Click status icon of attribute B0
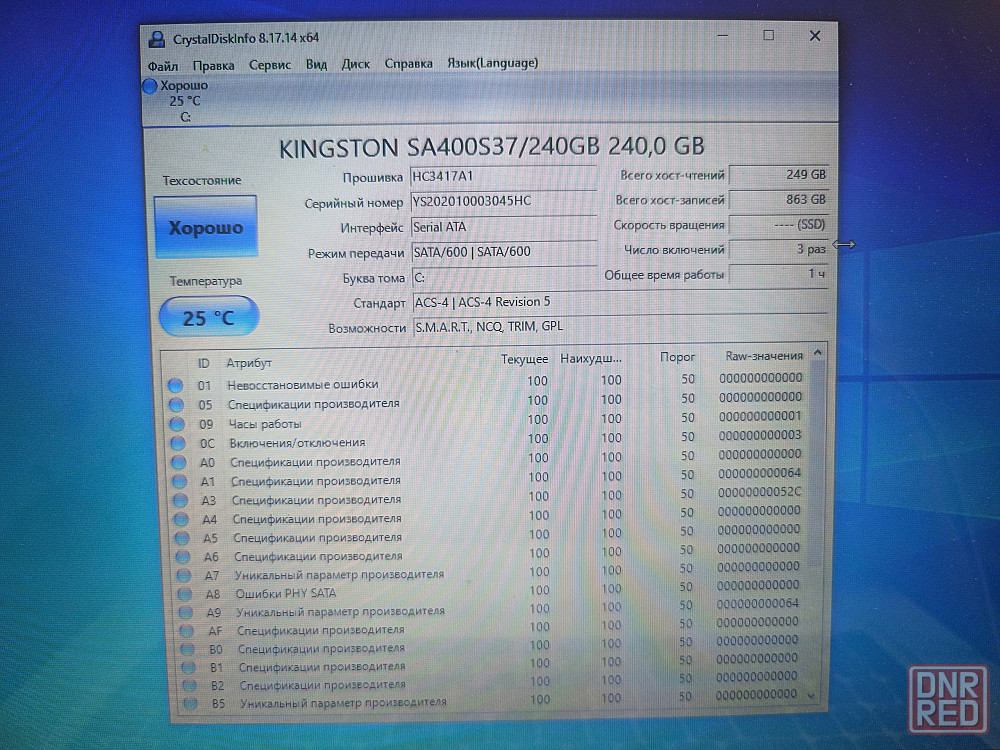 tap(188, 649)
